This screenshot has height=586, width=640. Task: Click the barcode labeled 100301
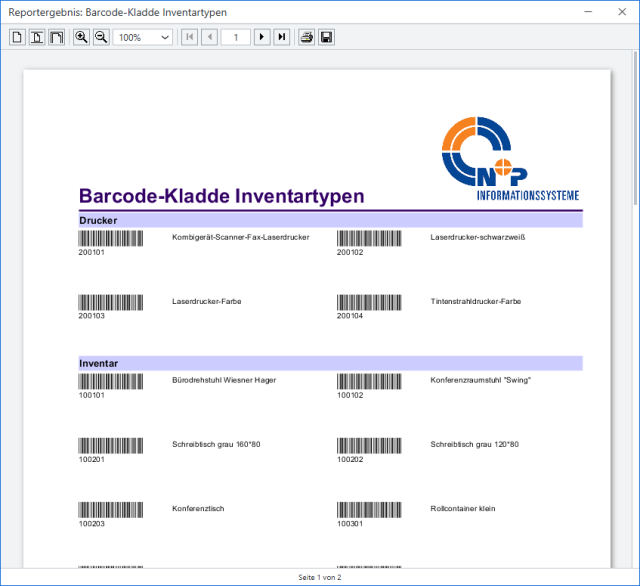click(369, 510)
